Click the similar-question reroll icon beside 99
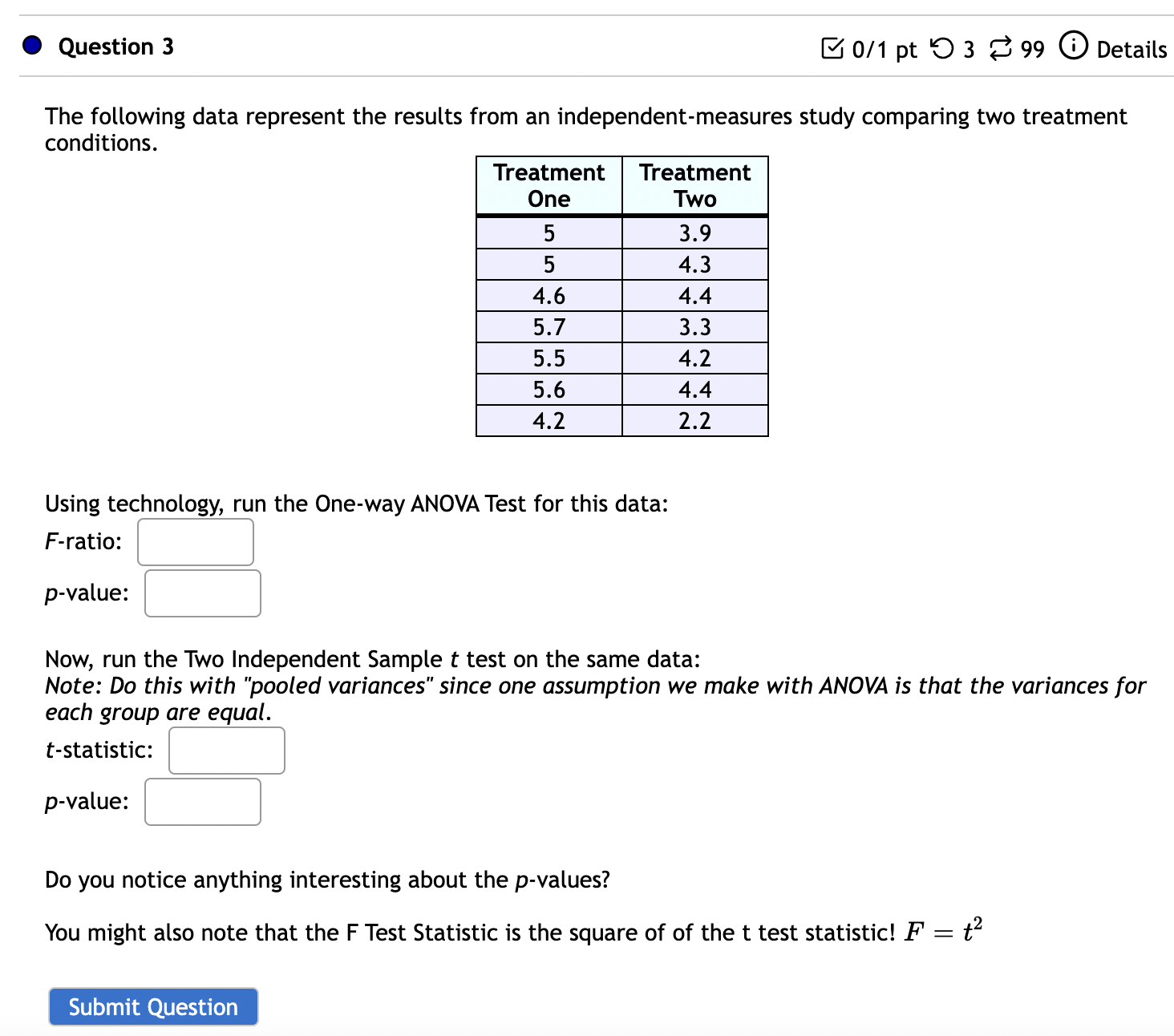 pyautogui.click(x=998, y=48)
